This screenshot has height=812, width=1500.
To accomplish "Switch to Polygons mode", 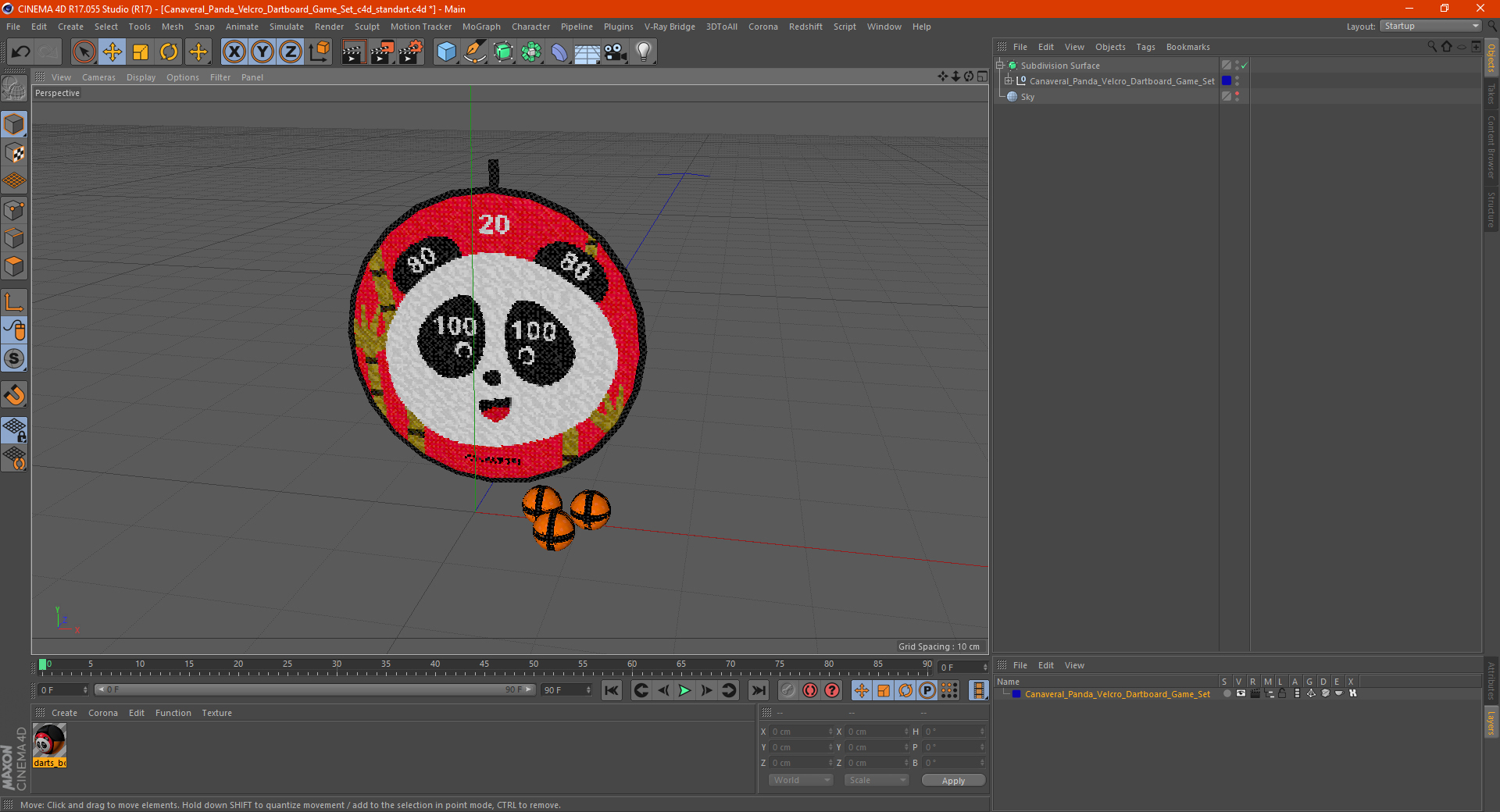I will 14,266.
